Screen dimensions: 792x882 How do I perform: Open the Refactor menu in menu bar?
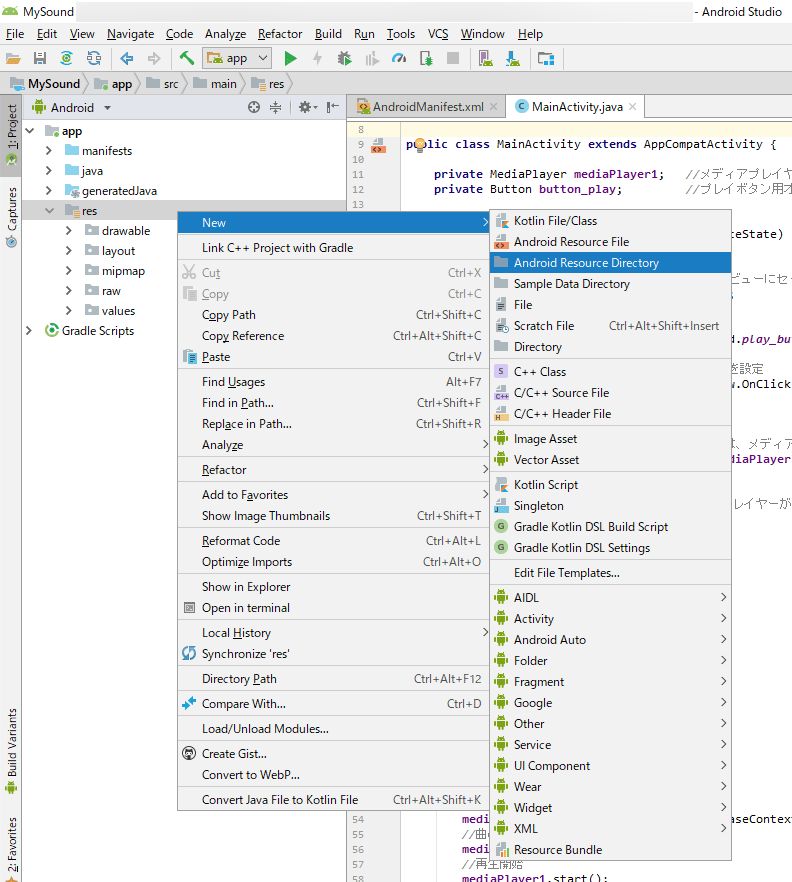[x=280, y=34]
